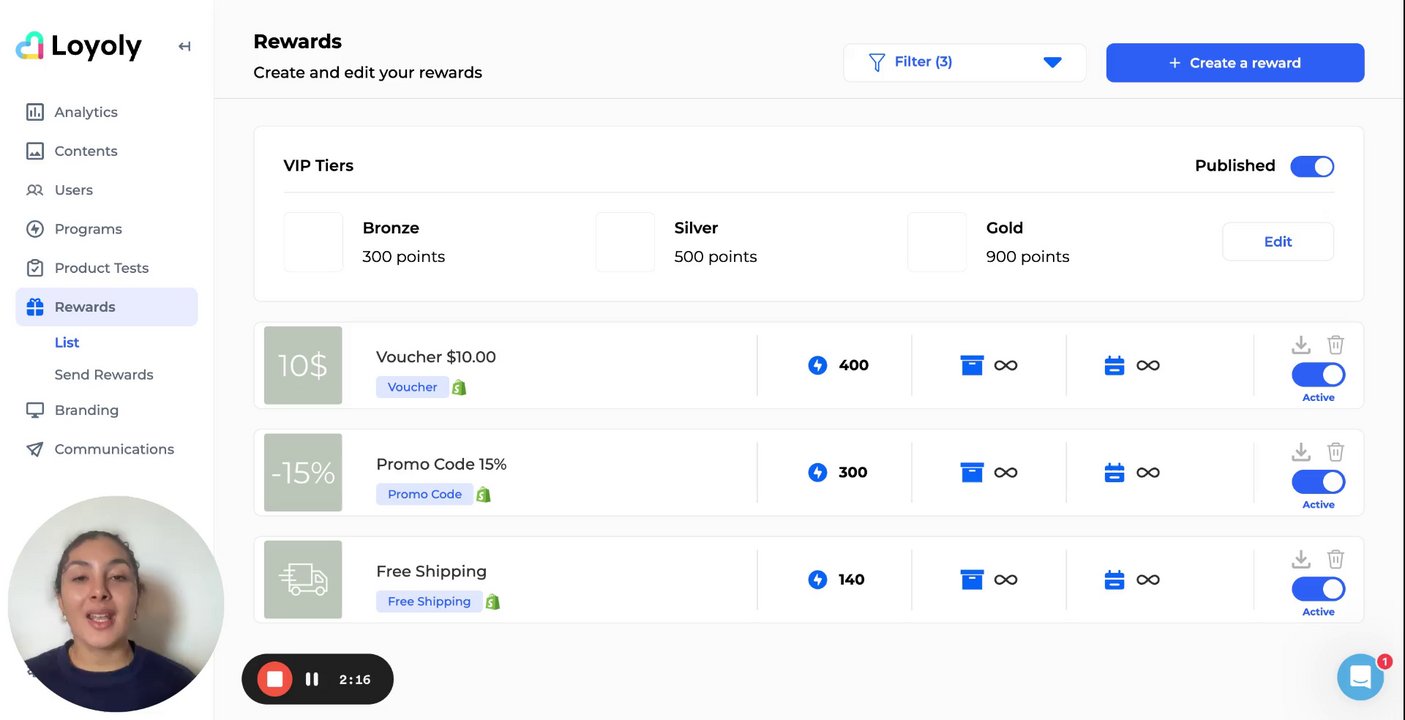Go to the Programs section
Screen dimensions: 1405x720
pos(88,229)
